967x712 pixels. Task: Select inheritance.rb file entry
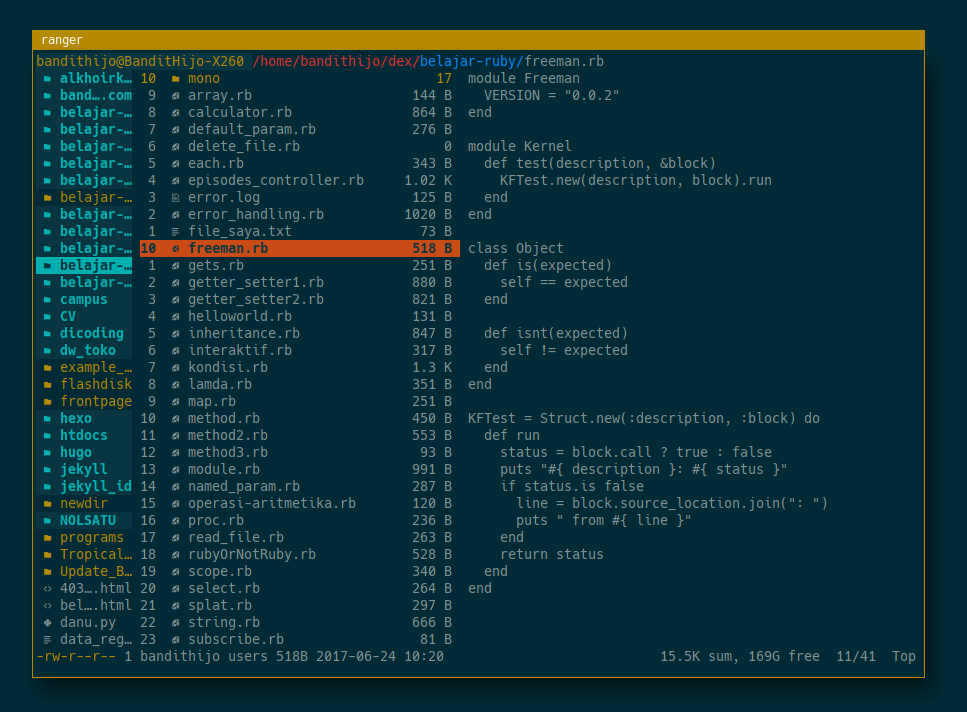244,333
